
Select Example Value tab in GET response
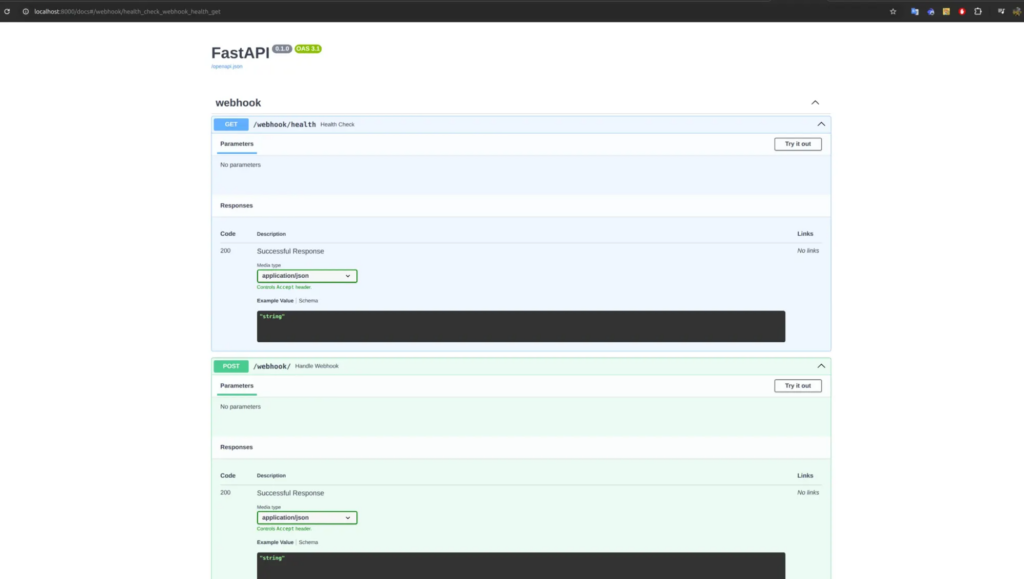point(275,300)
